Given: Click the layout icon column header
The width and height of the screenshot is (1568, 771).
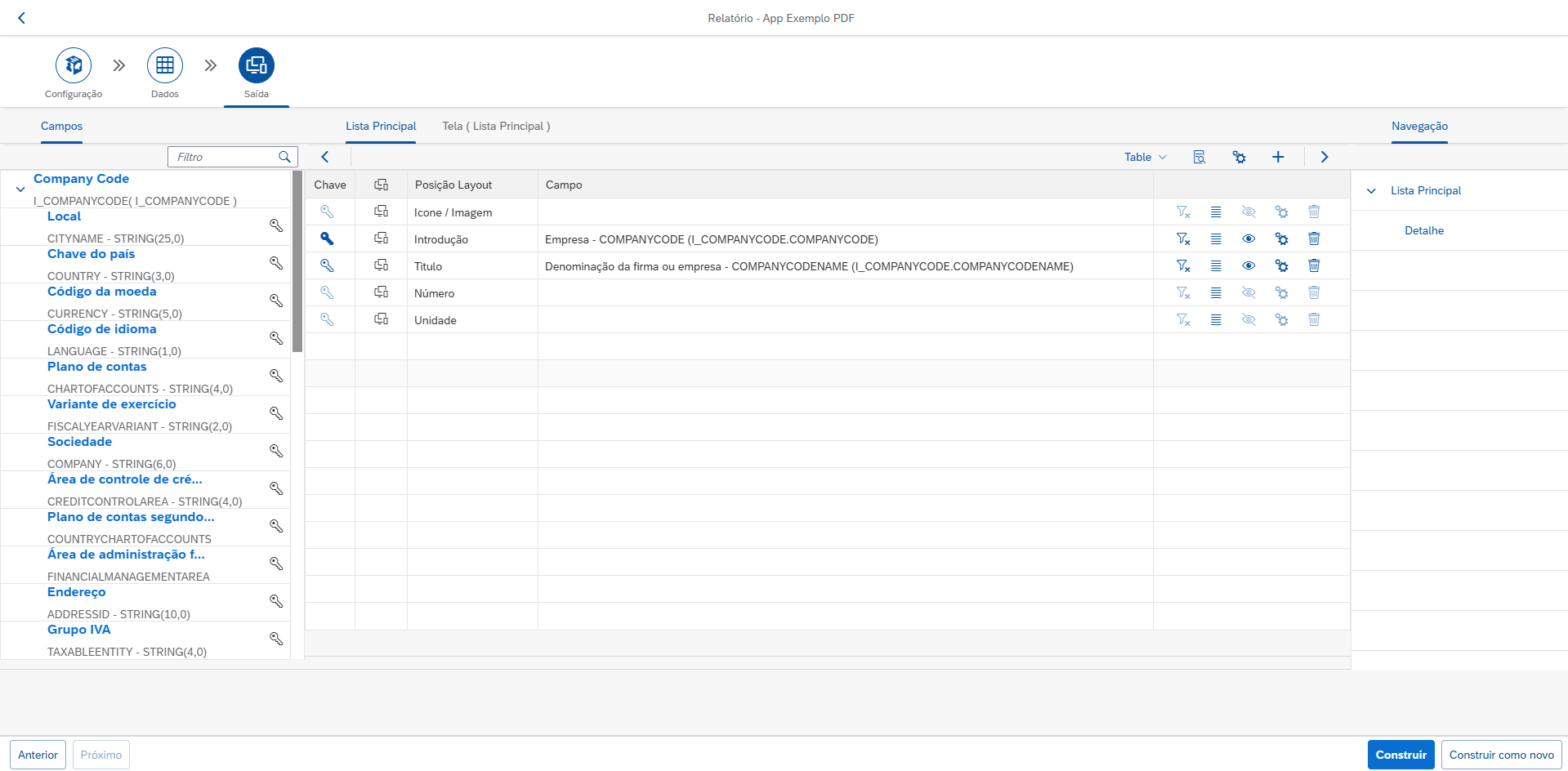Looking at the screenshot, I should pos(381,185).
